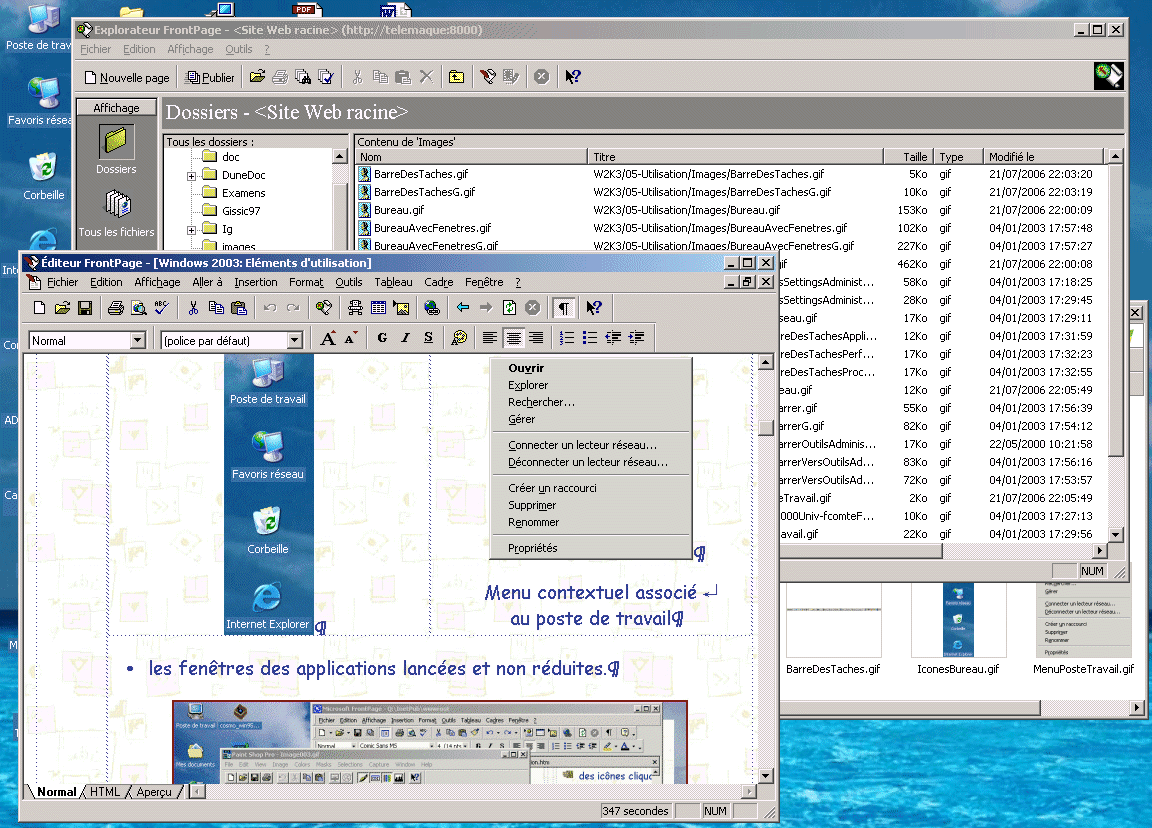Toggle center alignment in formatting toolbar
The height and width of the screenshot is (828, 1152).
coord(514,339)
